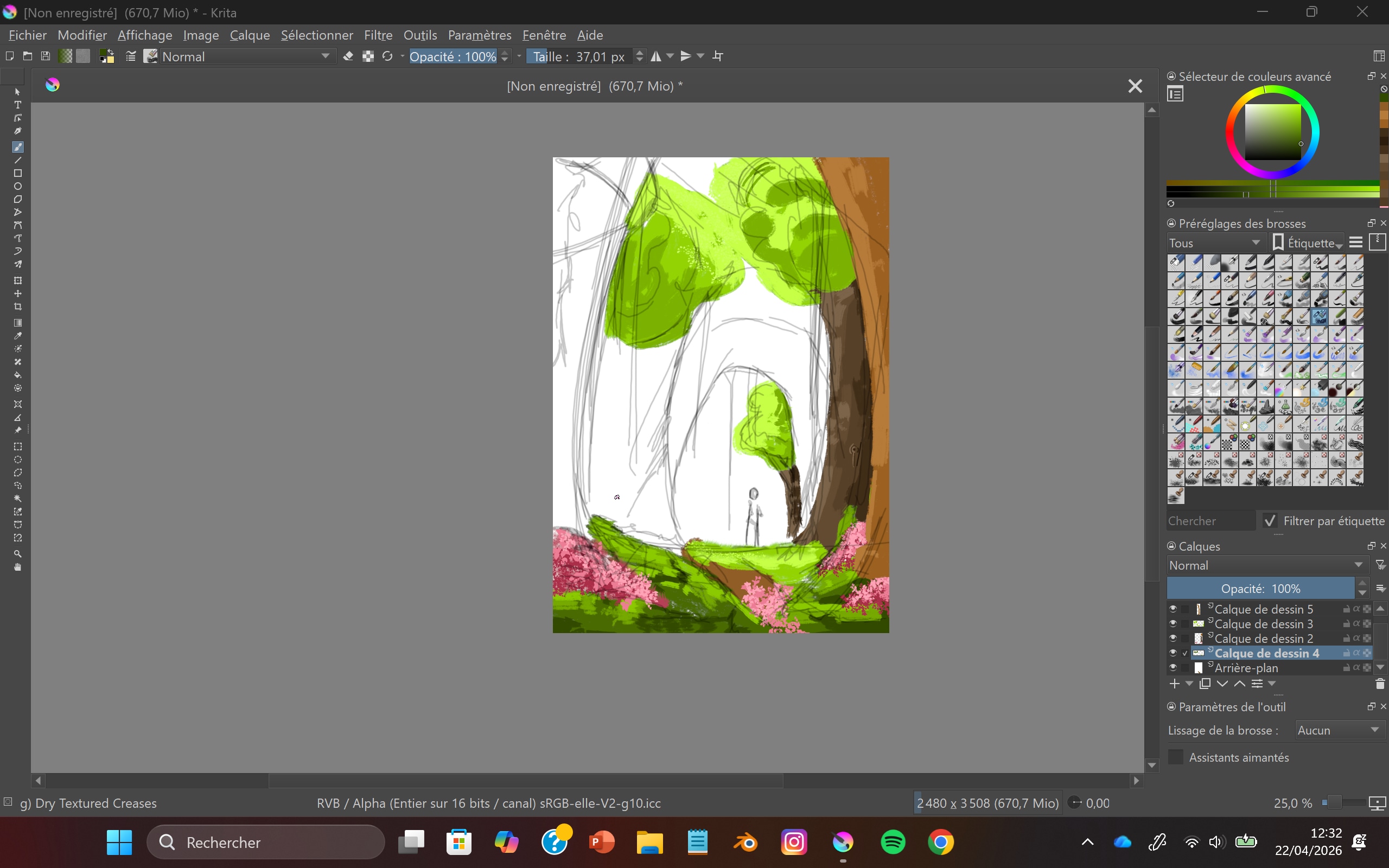
Task: Select the Calque de dessin 3 layer
Action: click(1263, 624)
